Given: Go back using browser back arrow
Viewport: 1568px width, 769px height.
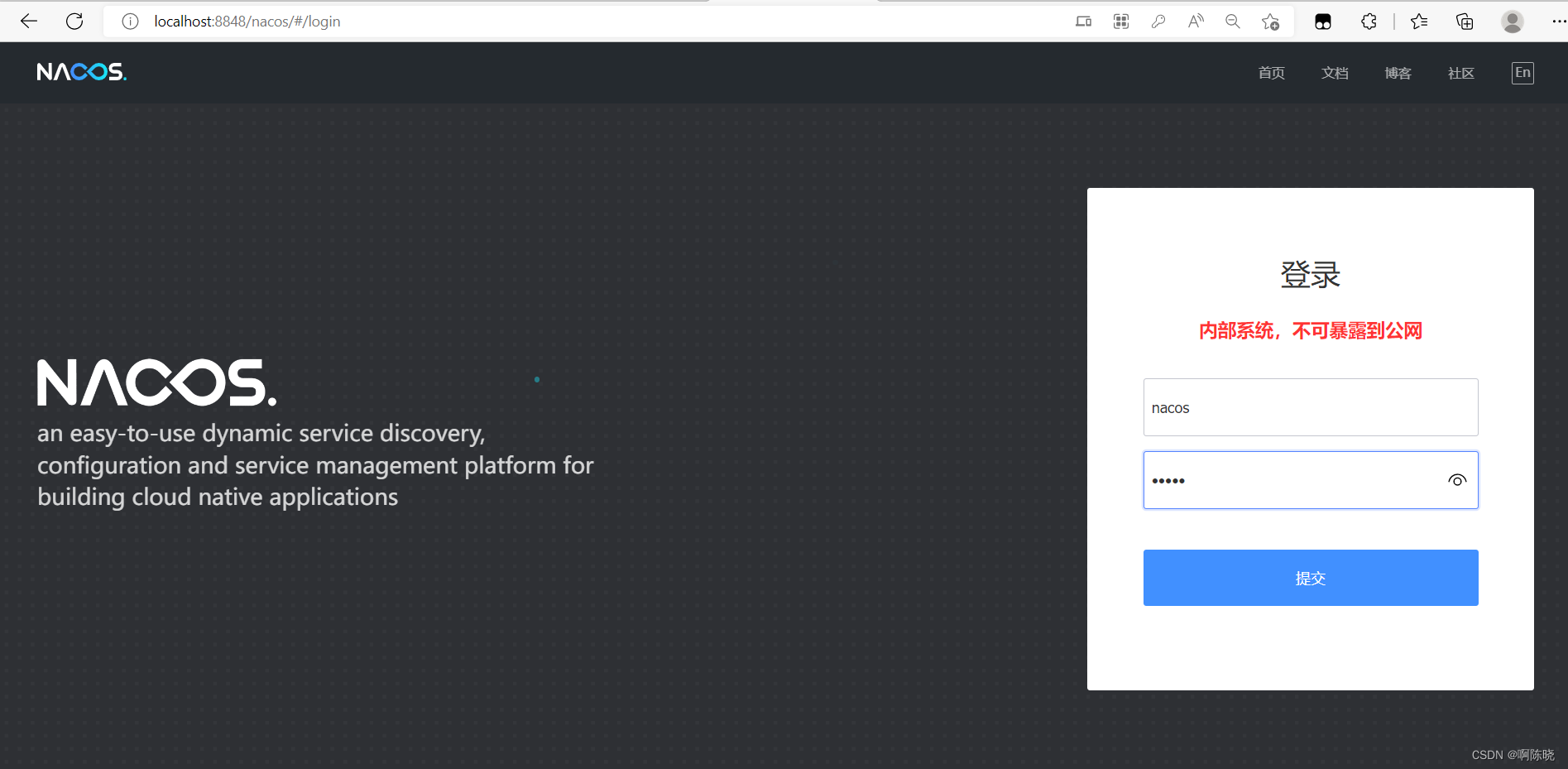Looking at the screenshot, I should click(29, 22).
